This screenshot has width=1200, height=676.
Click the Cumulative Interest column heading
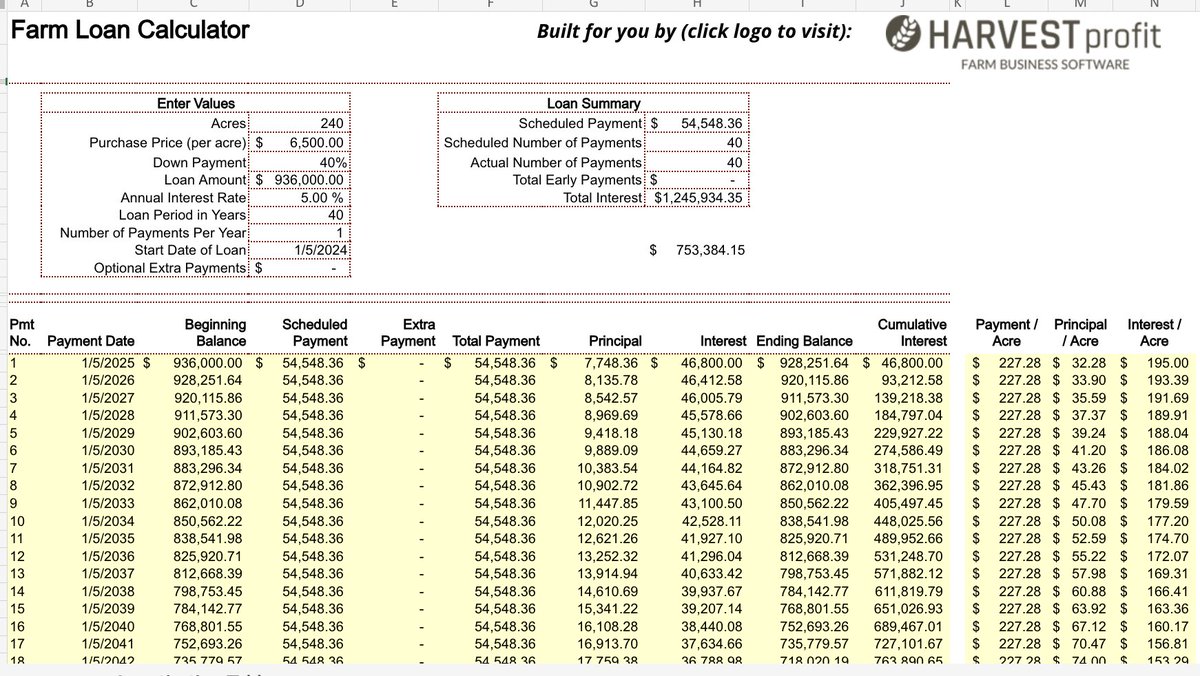[x=911, y=332]
